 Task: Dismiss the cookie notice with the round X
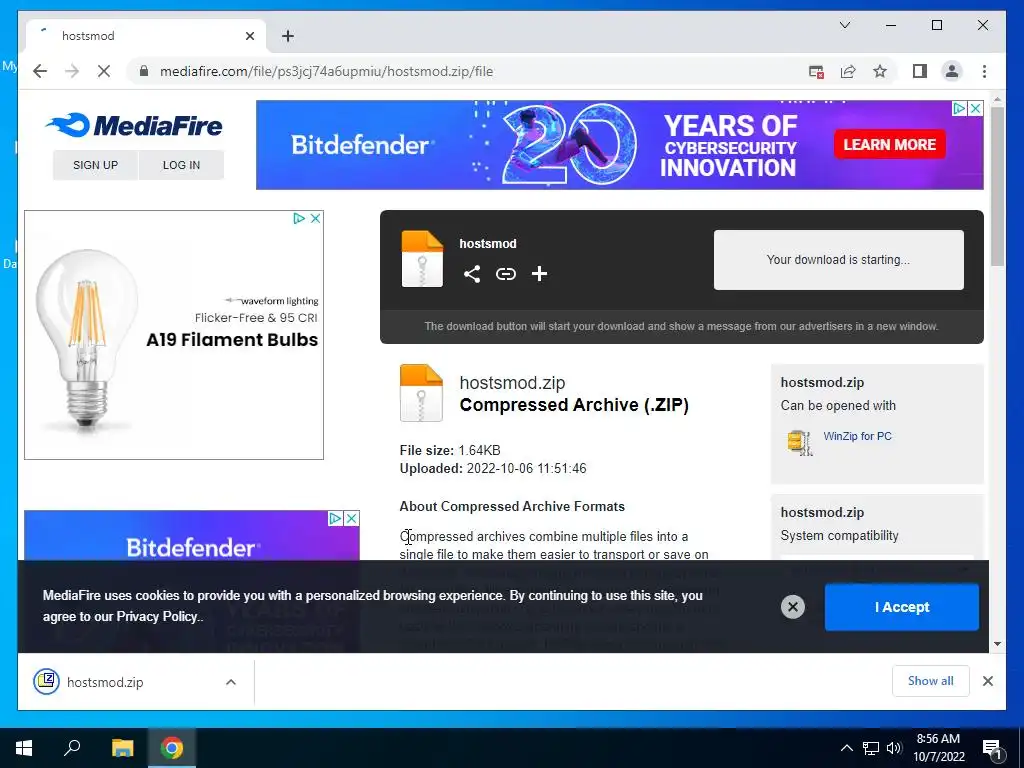point(792,607)
